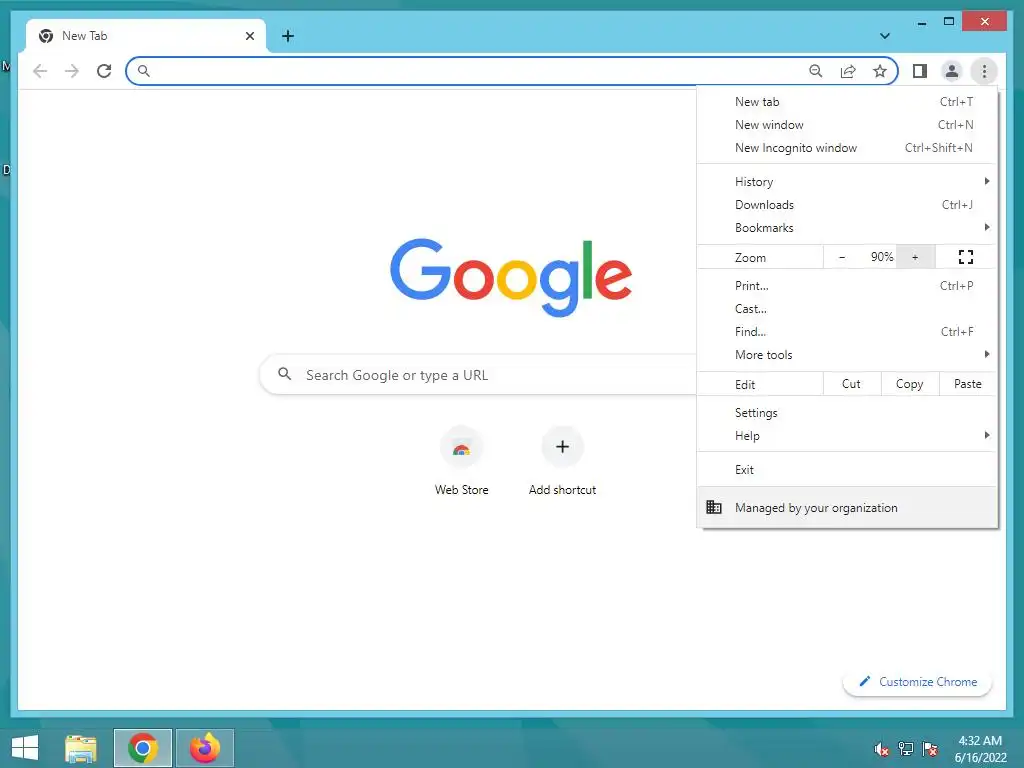Choose Exit from the menu
Image resolution: width=1024 pixels, height=768 pixels.
click(847, 470)
